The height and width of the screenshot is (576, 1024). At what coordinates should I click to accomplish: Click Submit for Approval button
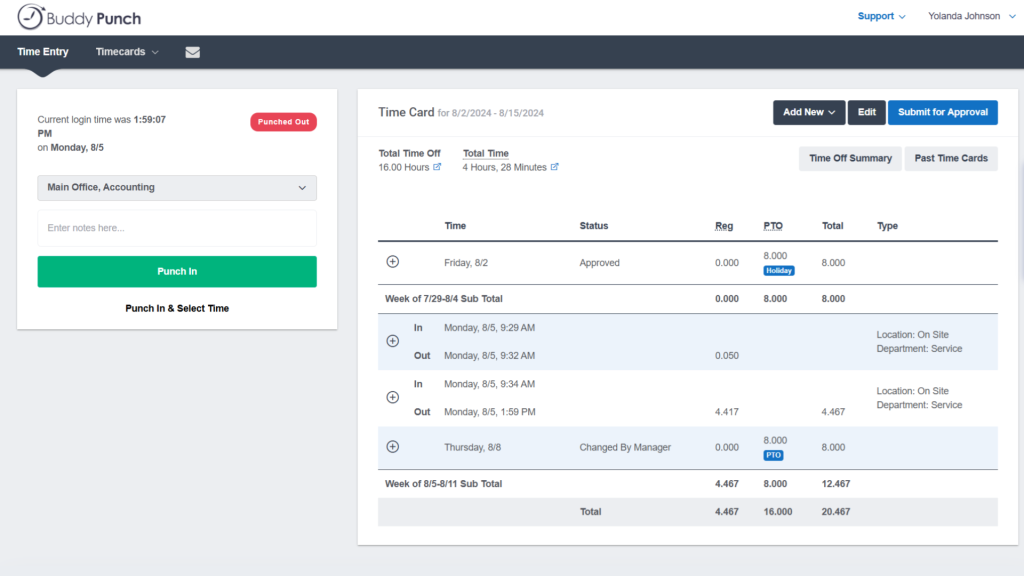942,112
